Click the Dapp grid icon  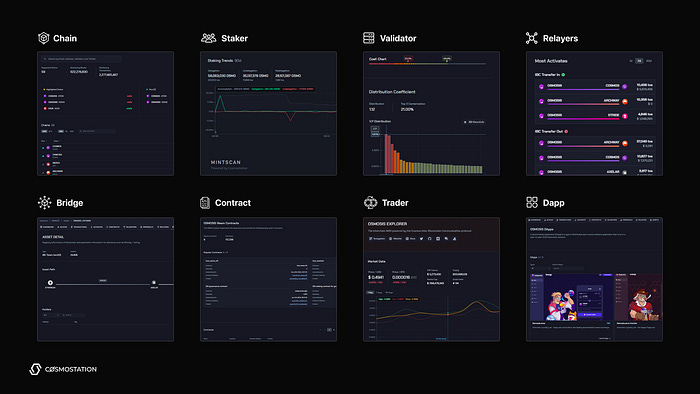click(x=532, y=203)
